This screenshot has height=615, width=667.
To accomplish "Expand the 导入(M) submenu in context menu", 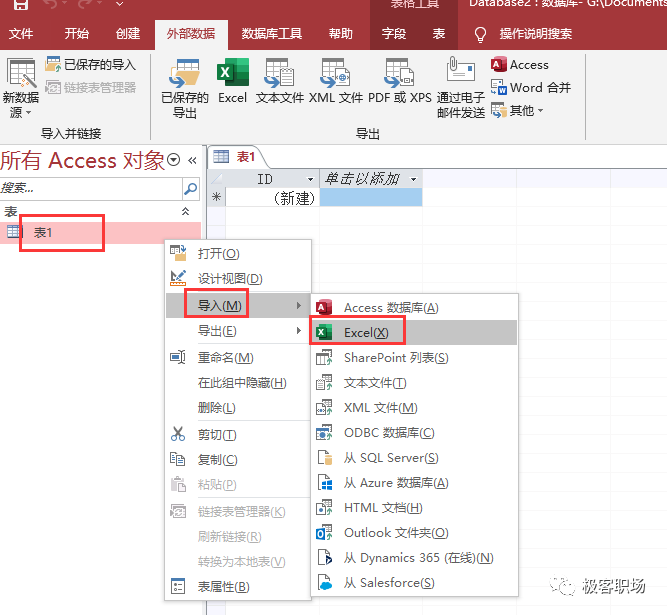I will click(x=238, y=305).
